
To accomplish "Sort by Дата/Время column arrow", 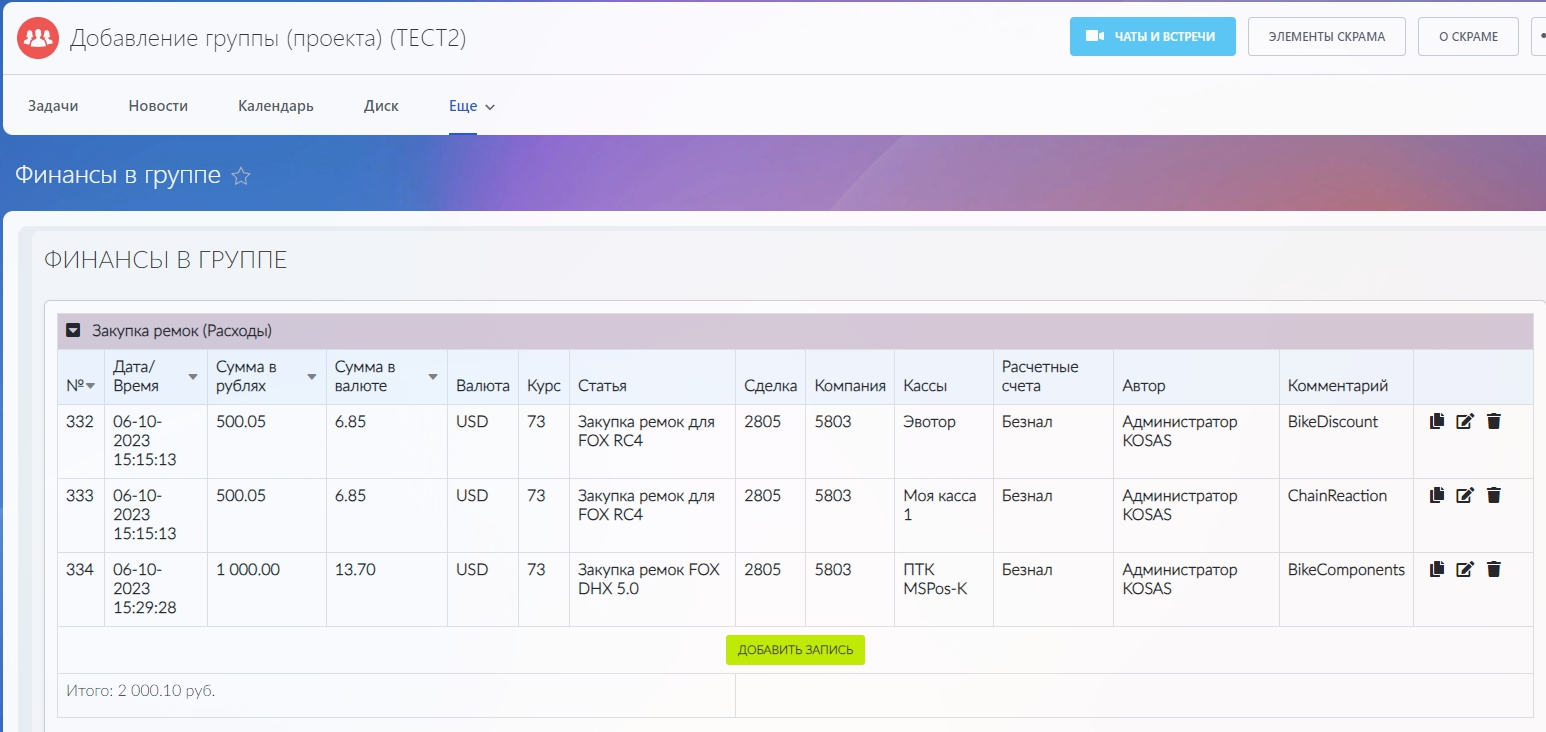I will [193, 377].
